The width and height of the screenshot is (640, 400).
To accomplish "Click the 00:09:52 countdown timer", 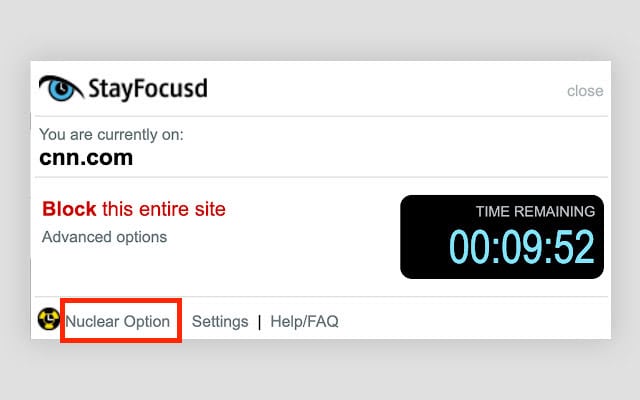I will [x=521, y=247].
